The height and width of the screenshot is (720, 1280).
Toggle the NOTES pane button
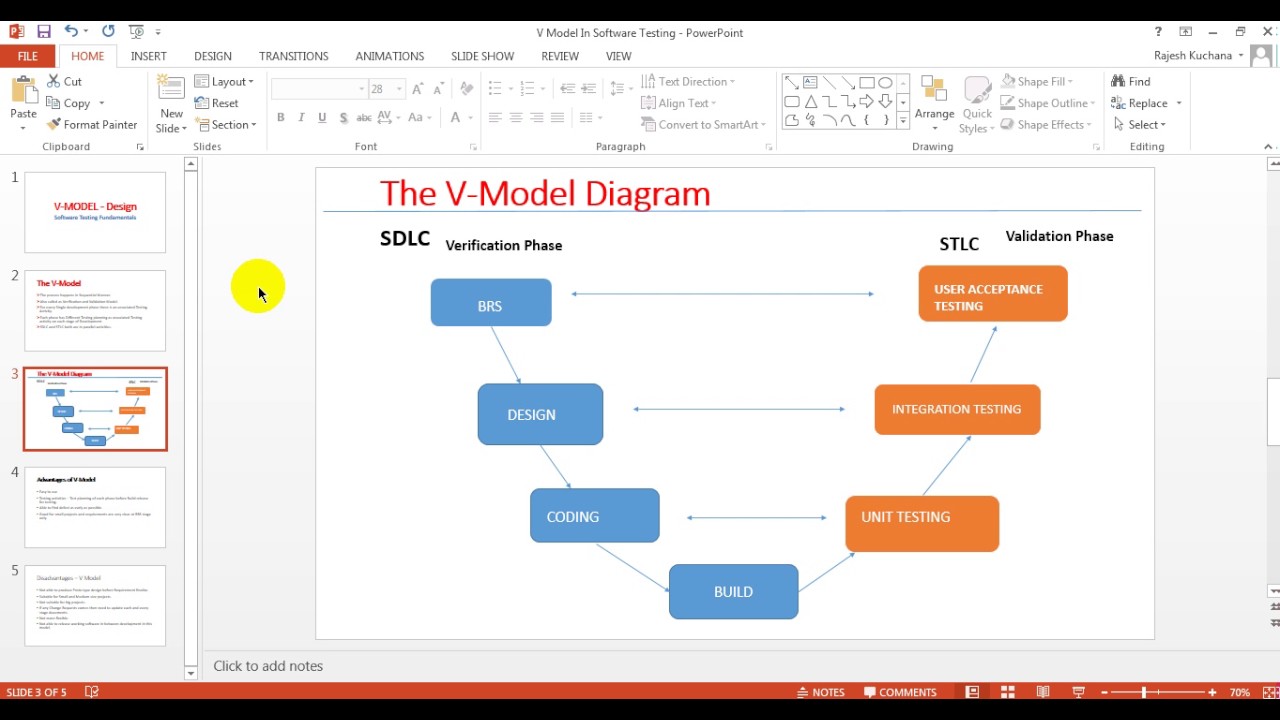point(822,692)
